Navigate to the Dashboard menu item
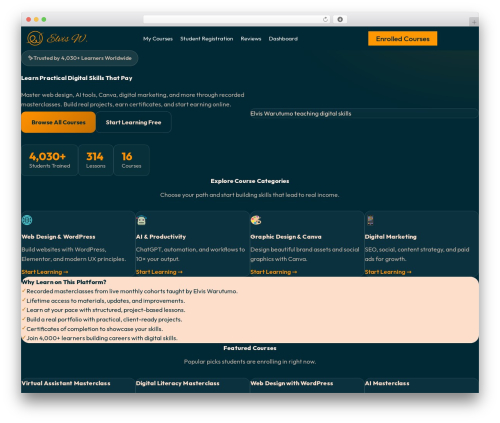The height and width of the screenshot is (423, 500). (283, 39)
